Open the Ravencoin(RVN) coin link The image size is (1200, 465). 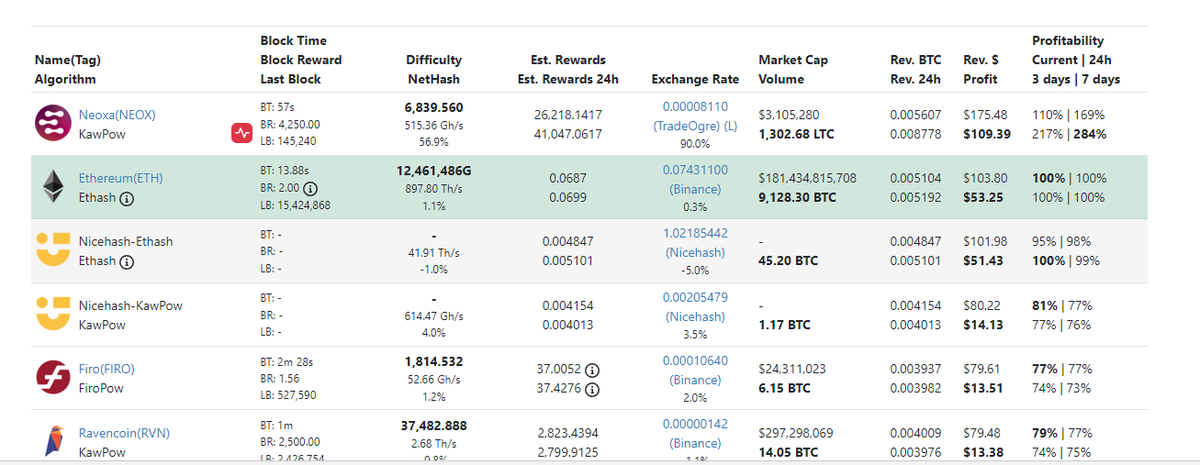(x=122, y=433)
